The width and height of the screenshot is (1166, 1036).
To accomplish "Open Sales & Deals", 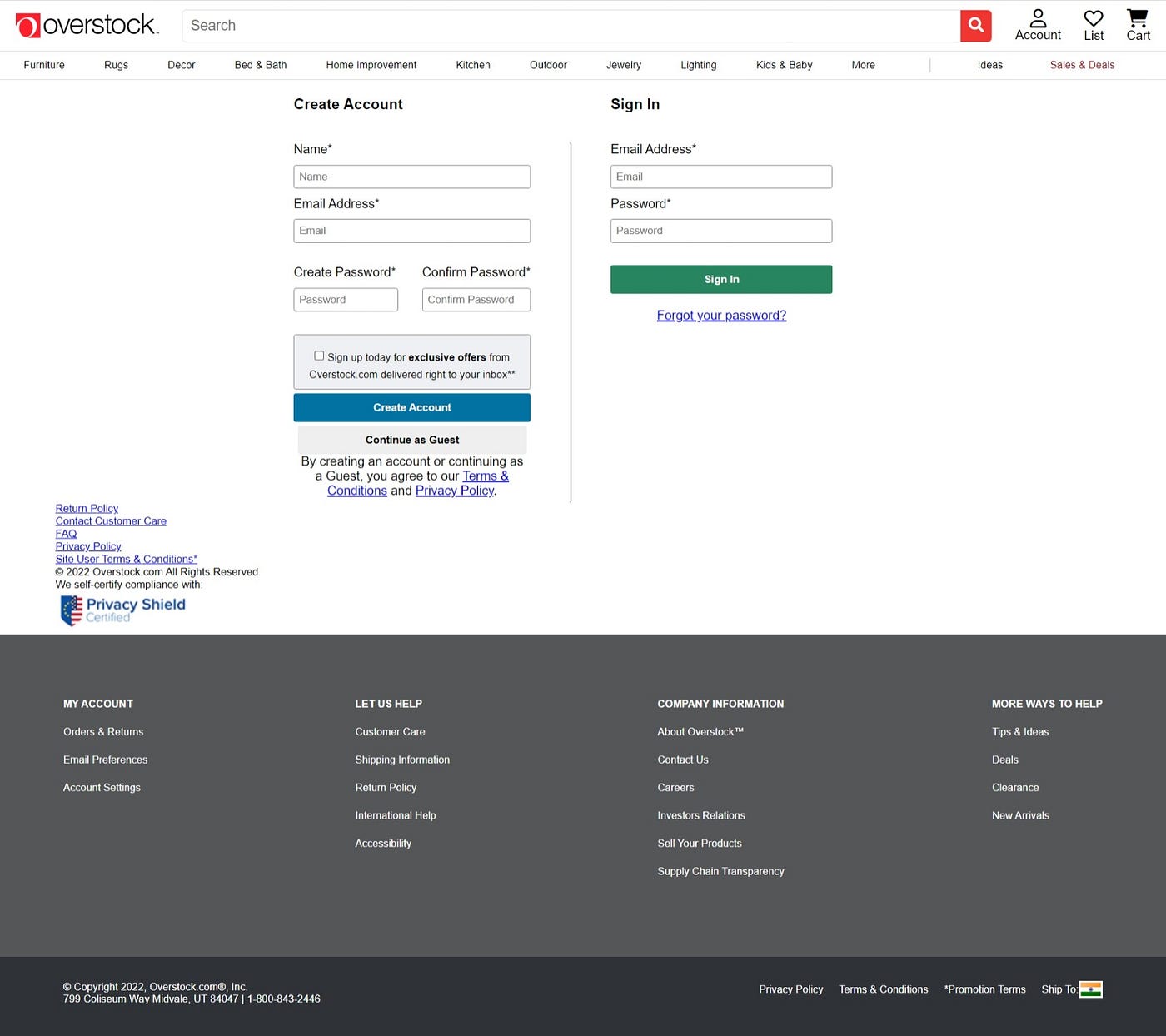I will 1082,65.
